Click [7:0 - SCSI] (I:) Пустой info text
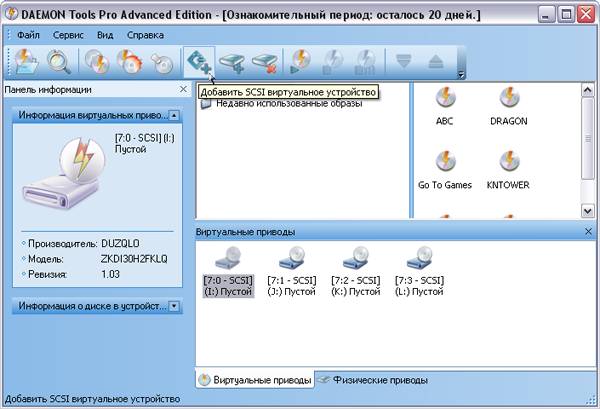The height and width of the screenshot is (409, 600). tap(145, 143)
